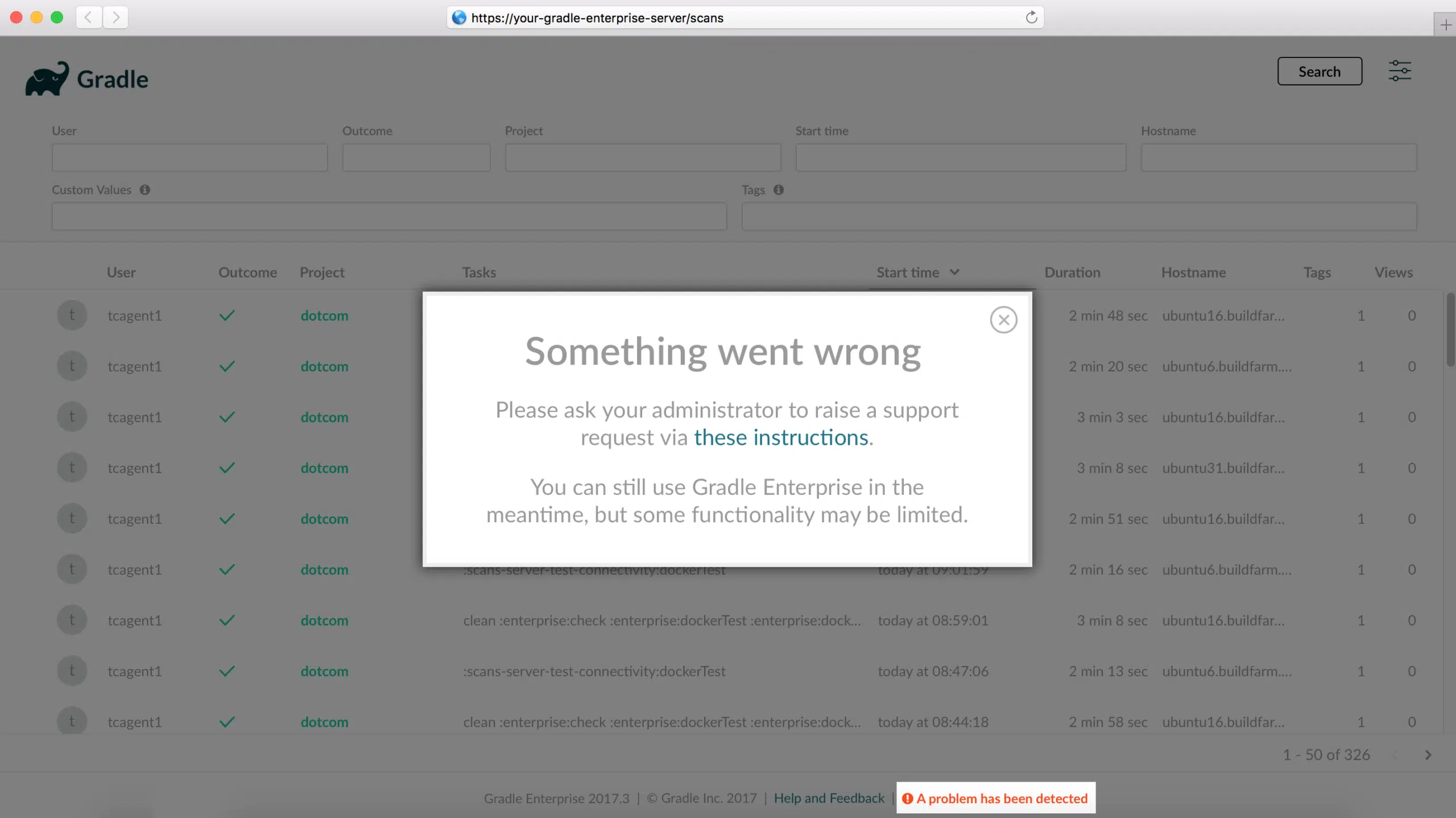Open the Help and Feedback link
Image resolution: width=1456 pixels, height=818 pixels.
pyautogui.click(x=829, y=798)
